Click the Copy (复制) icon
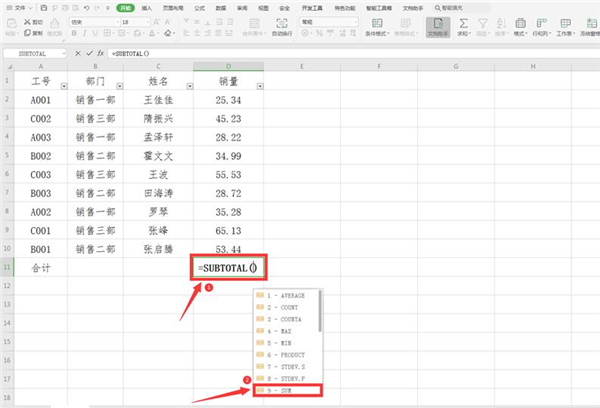This screenshot has height=408, width=600. pyautogui.click(x=28, y=33)
